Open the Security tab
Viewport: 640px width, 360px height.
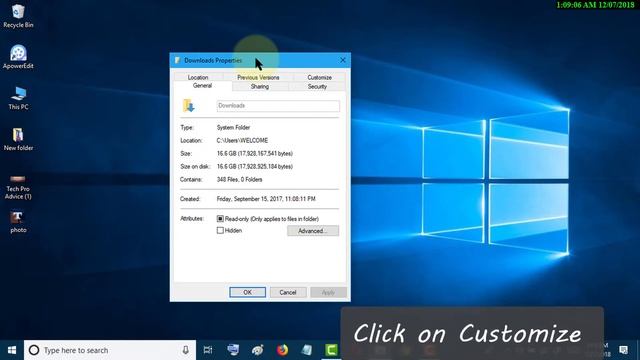tap(317, 87)
